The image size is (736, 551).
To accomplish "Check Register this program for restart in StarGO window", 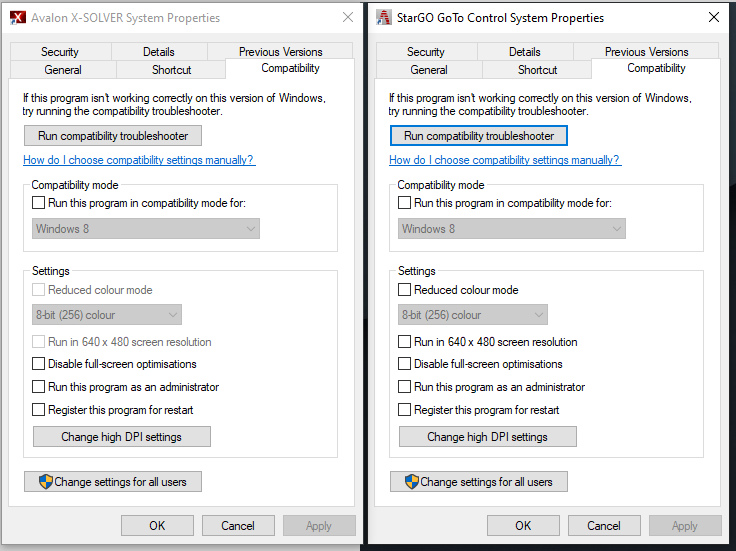I will 404,410.
